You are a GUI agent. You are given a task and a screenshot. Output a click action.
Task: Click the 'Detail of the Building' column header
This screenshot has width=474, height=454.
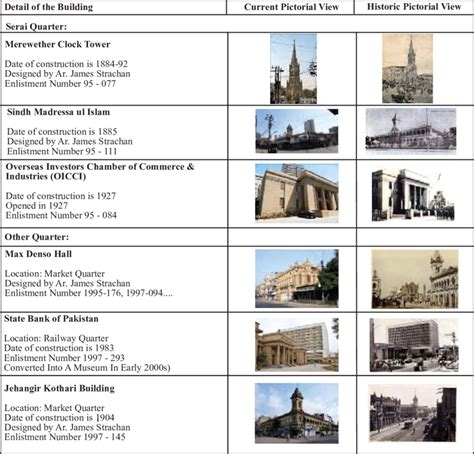(49, 7)
